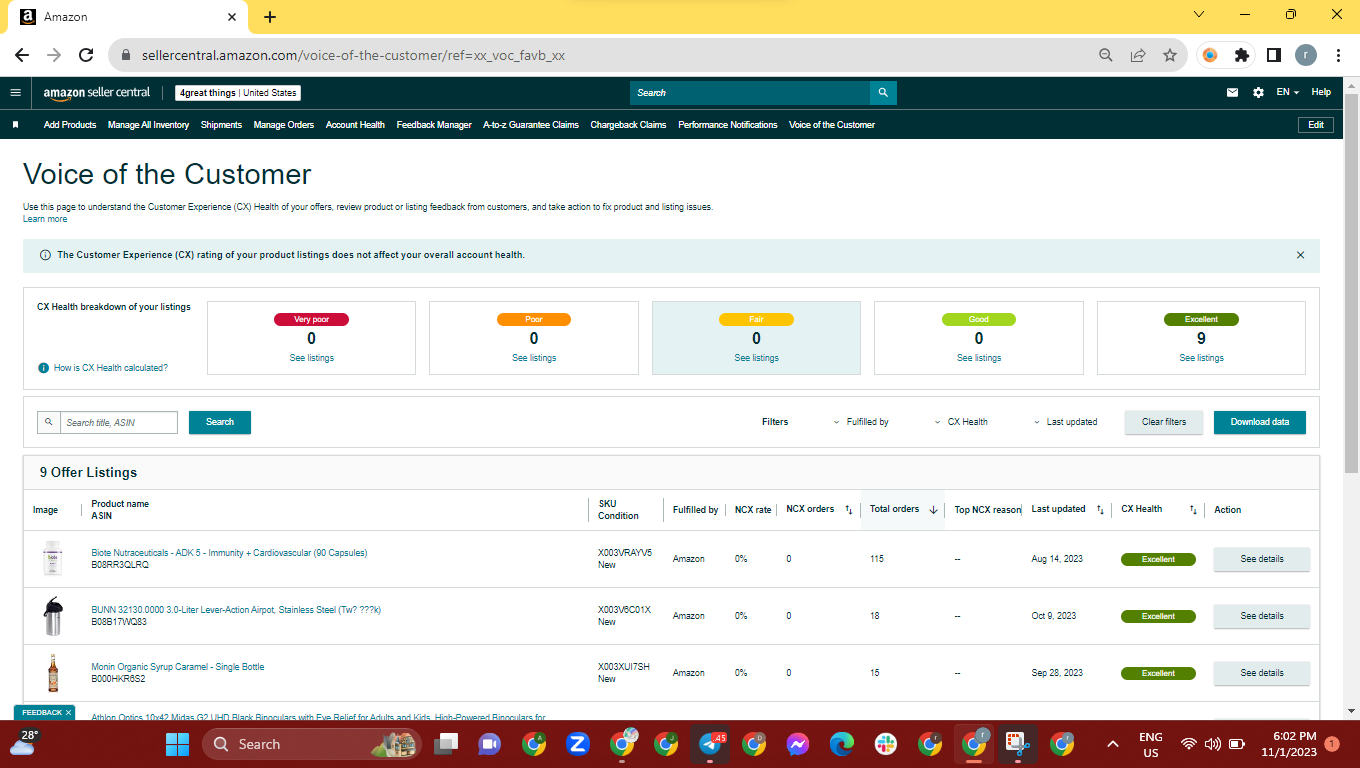The height and width of the screenshot is (768, 1360).
Task: Click the teal search magnifier button
Action: (883, 93)
